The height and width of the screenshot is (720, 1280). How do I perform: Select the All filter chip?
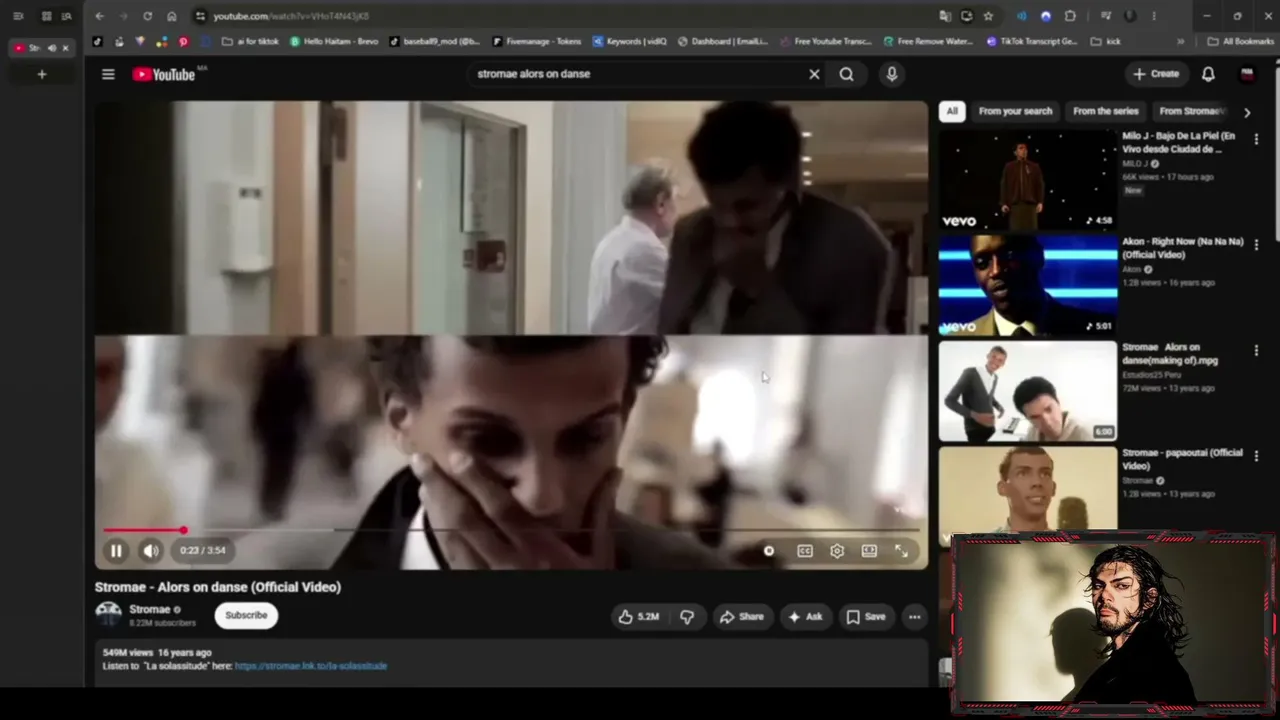(x=952, y=111)
